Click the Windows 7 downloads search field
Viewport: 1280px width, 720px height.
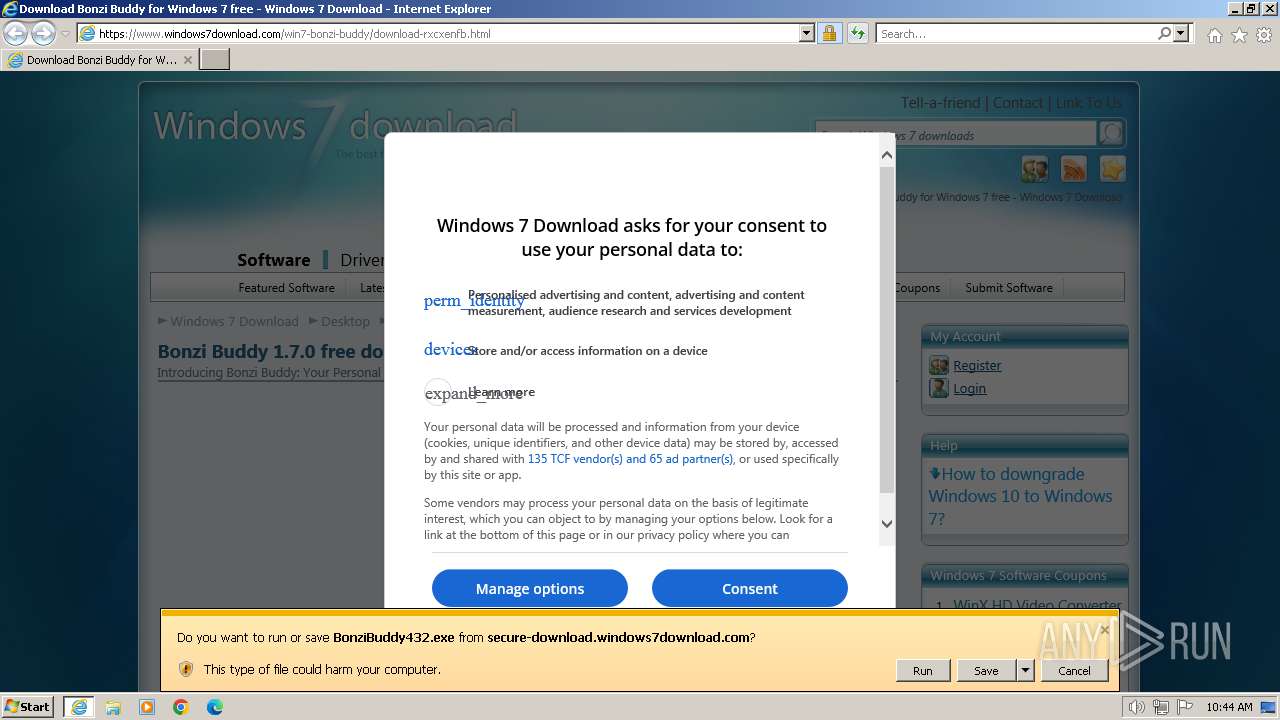point(956,135)
